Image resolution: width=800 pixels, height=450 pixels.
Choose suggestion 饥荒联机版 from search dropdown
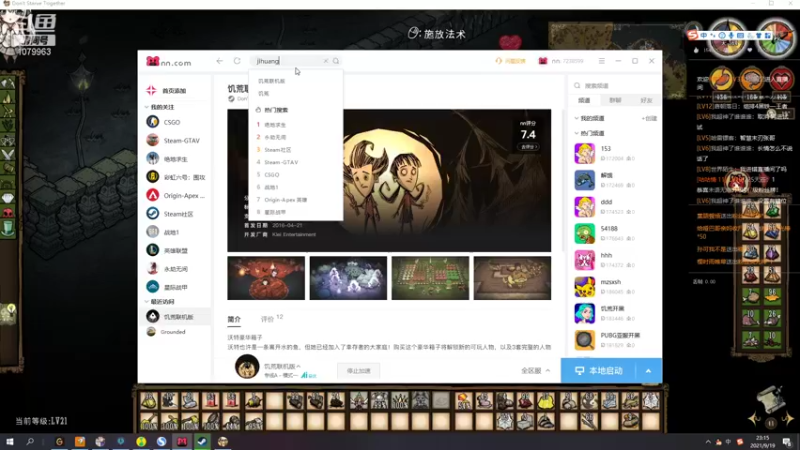tap(271, 81)
